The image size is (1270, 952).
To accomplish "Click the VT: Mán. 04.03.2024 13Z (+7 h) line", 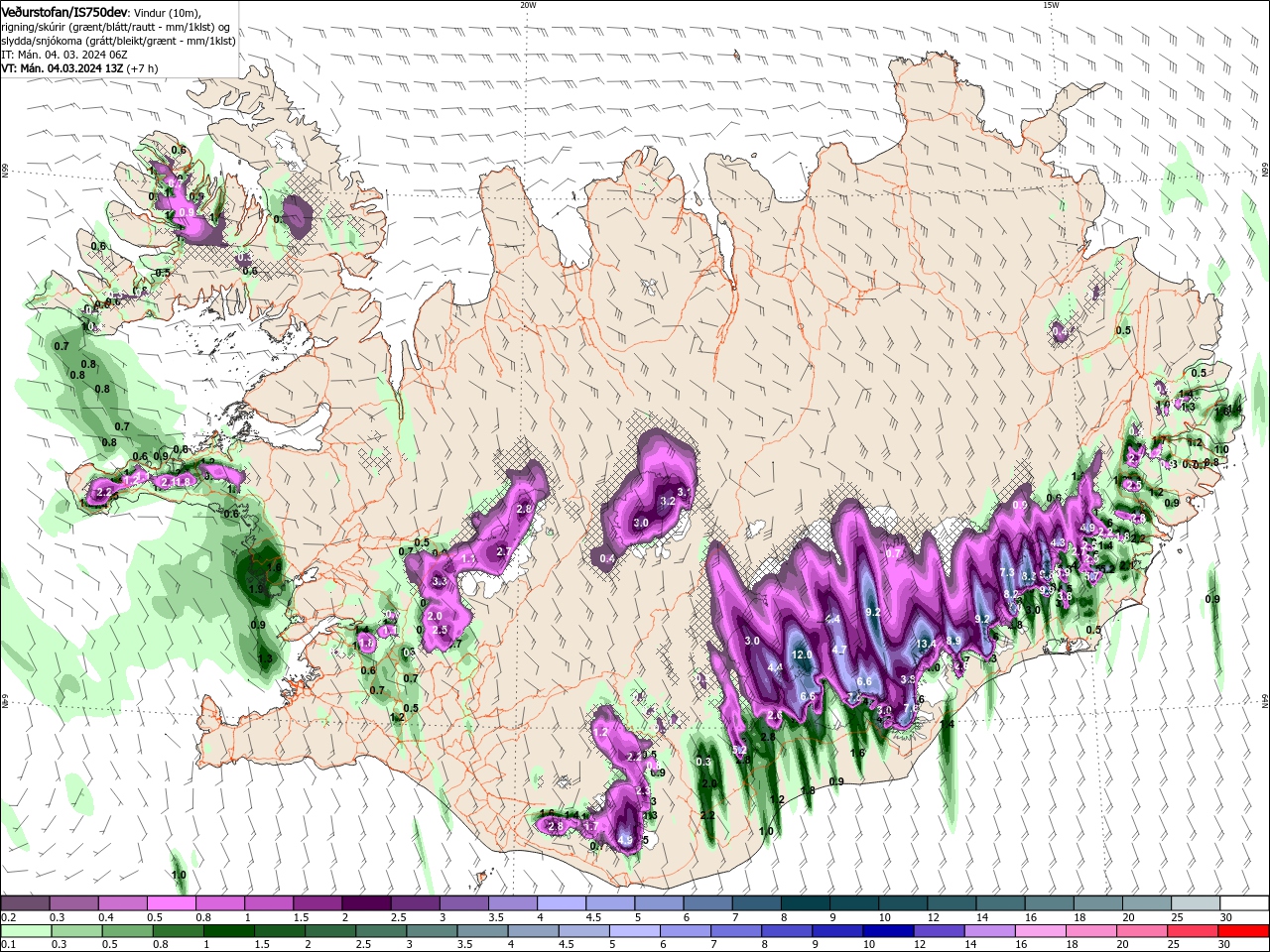I will pos(79,68).
